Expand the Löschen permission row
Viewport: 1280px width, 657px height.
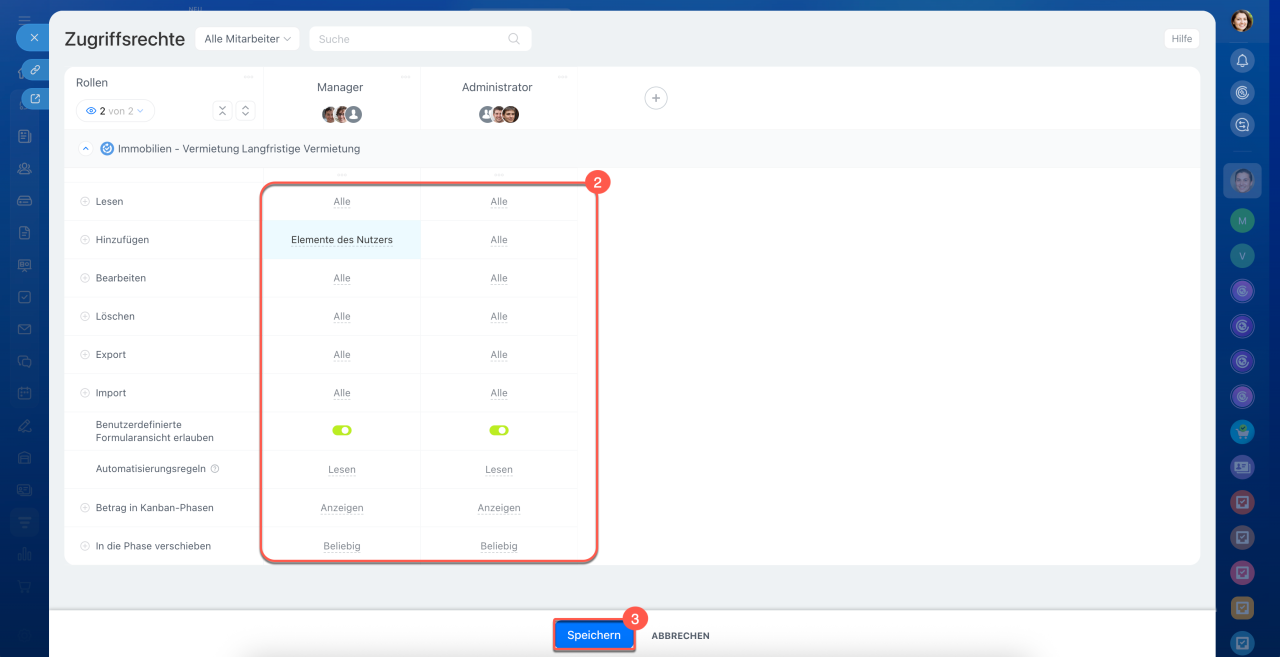pyautogui.click(x=85, y=316)
